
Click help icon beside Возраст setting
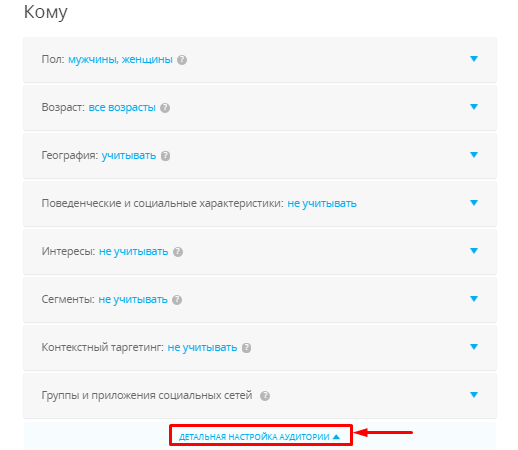click(165, 108)
